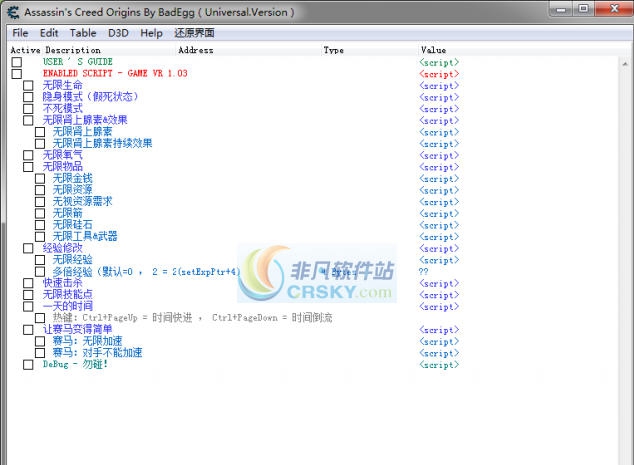Click the Value column header

tap(433, 50)
